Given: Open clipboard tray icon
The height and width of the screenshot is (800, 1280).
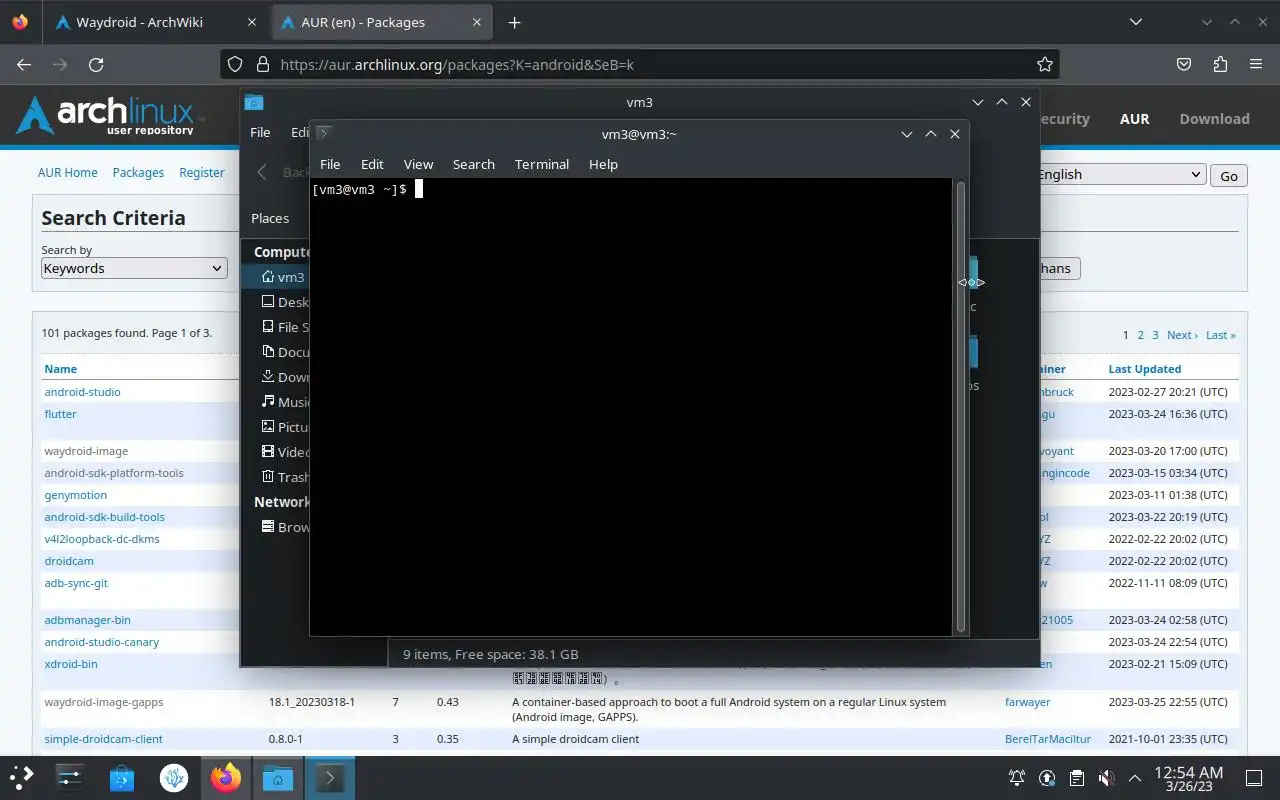Looking at the screenshot, I should 1076,777.
